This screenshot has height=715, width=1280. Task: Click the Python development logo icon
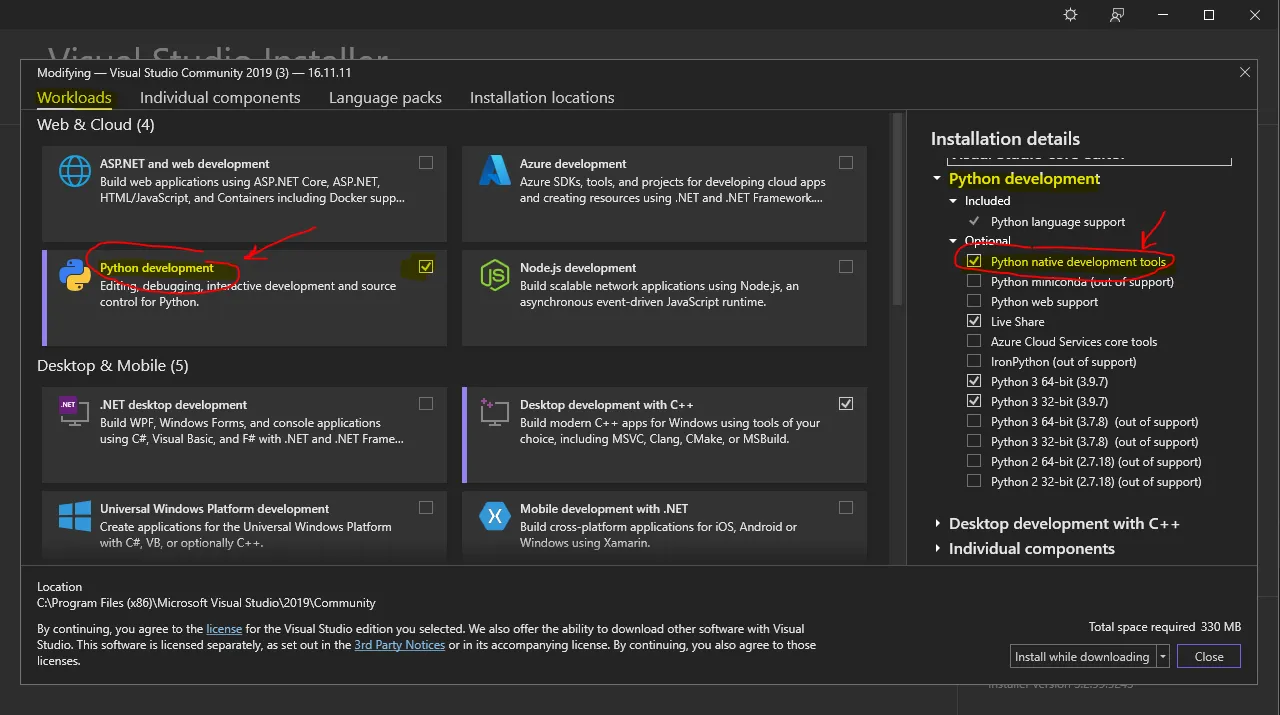point(75,275)
